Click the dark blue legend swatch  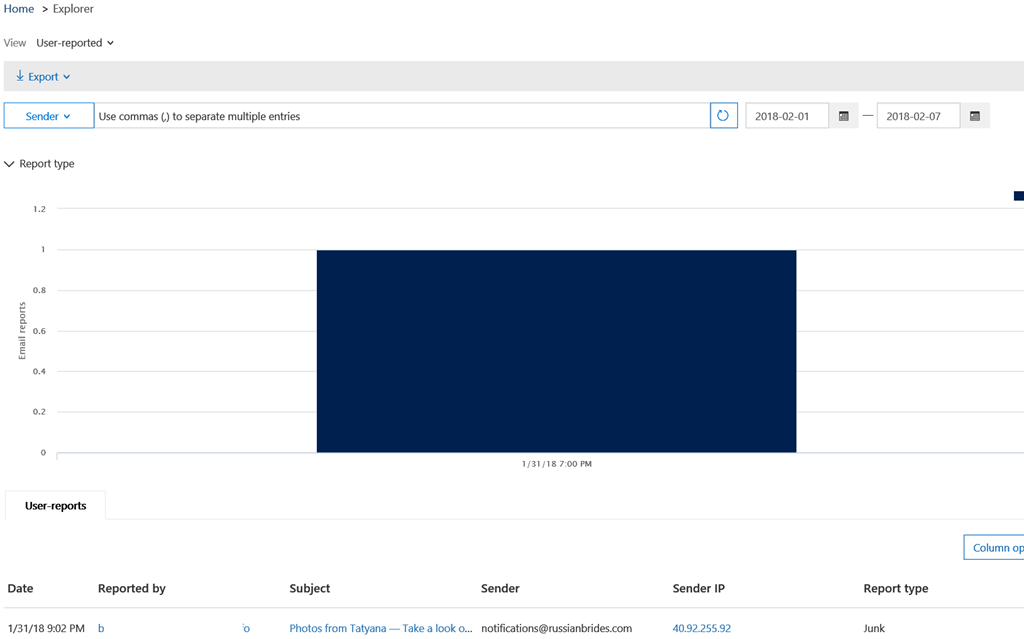point(1018,196)
